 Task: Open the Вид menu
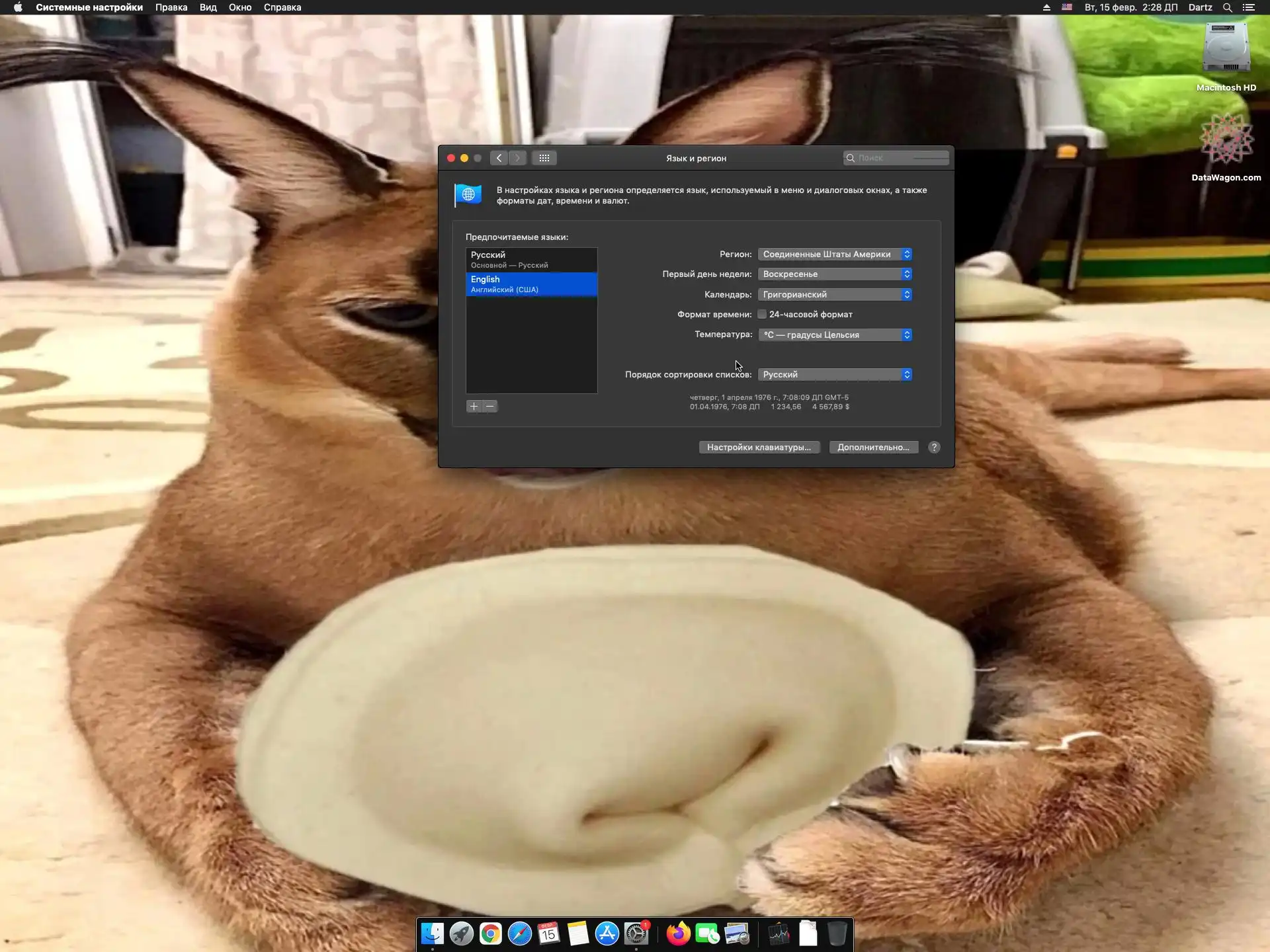click(x=208, y=7)
